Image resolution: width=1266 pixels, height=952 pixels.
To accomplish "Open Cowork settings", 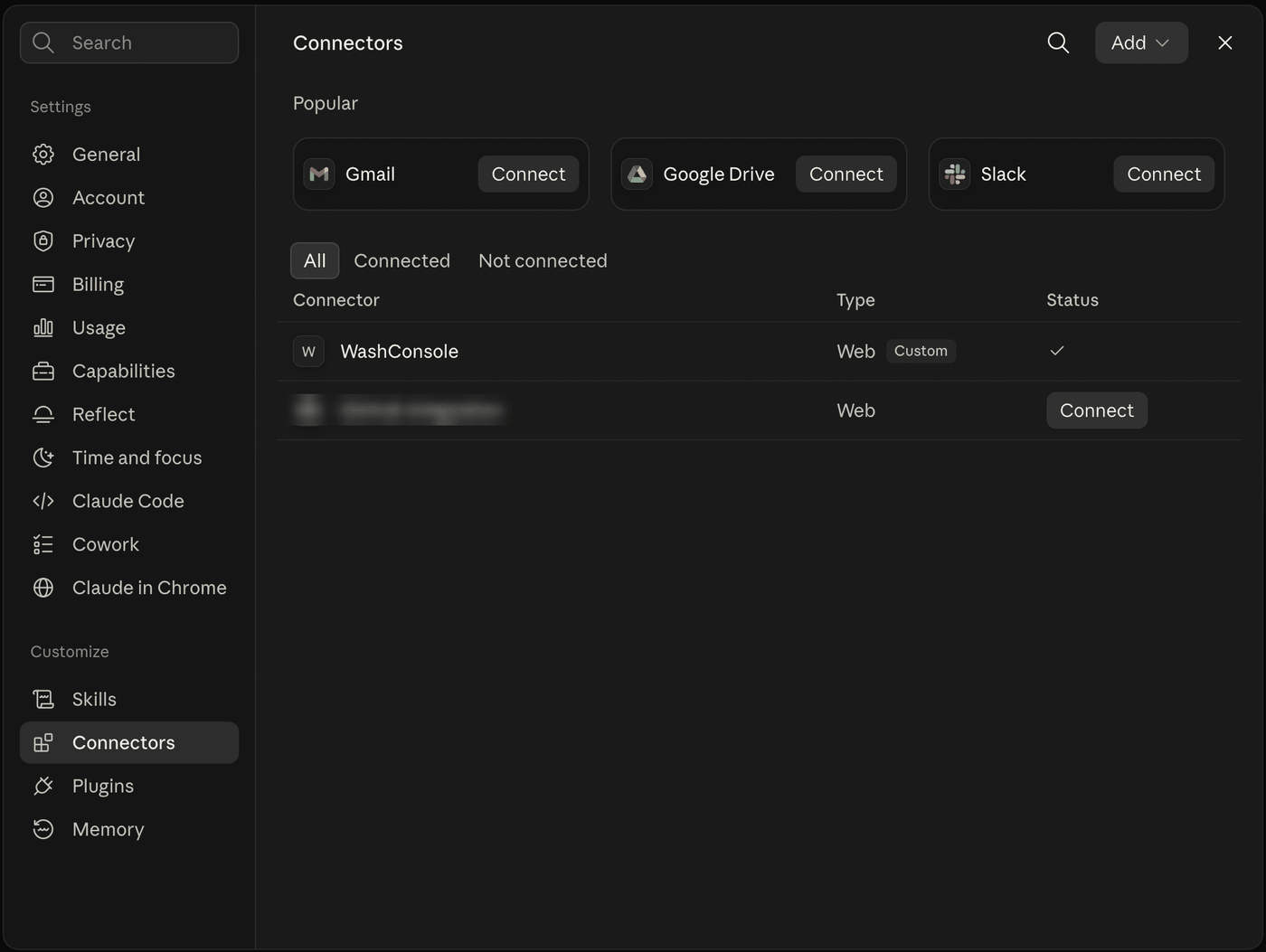I will click(x=129, y=545).
